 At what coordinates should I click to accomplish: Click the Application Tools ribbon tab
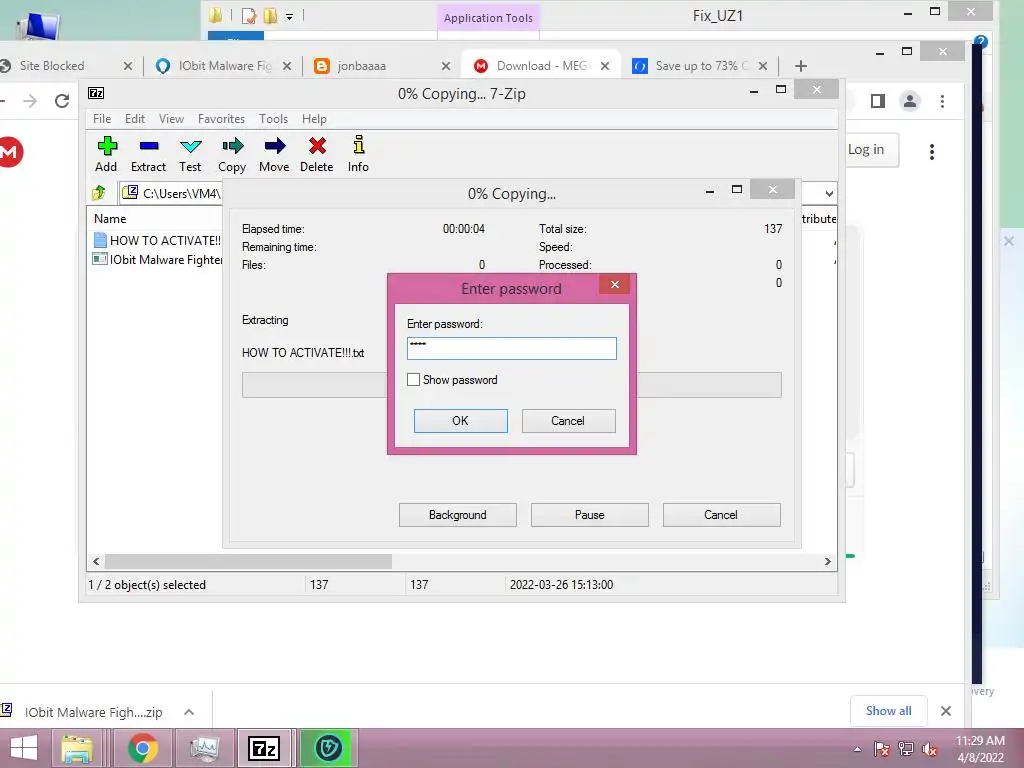(488, 18)
